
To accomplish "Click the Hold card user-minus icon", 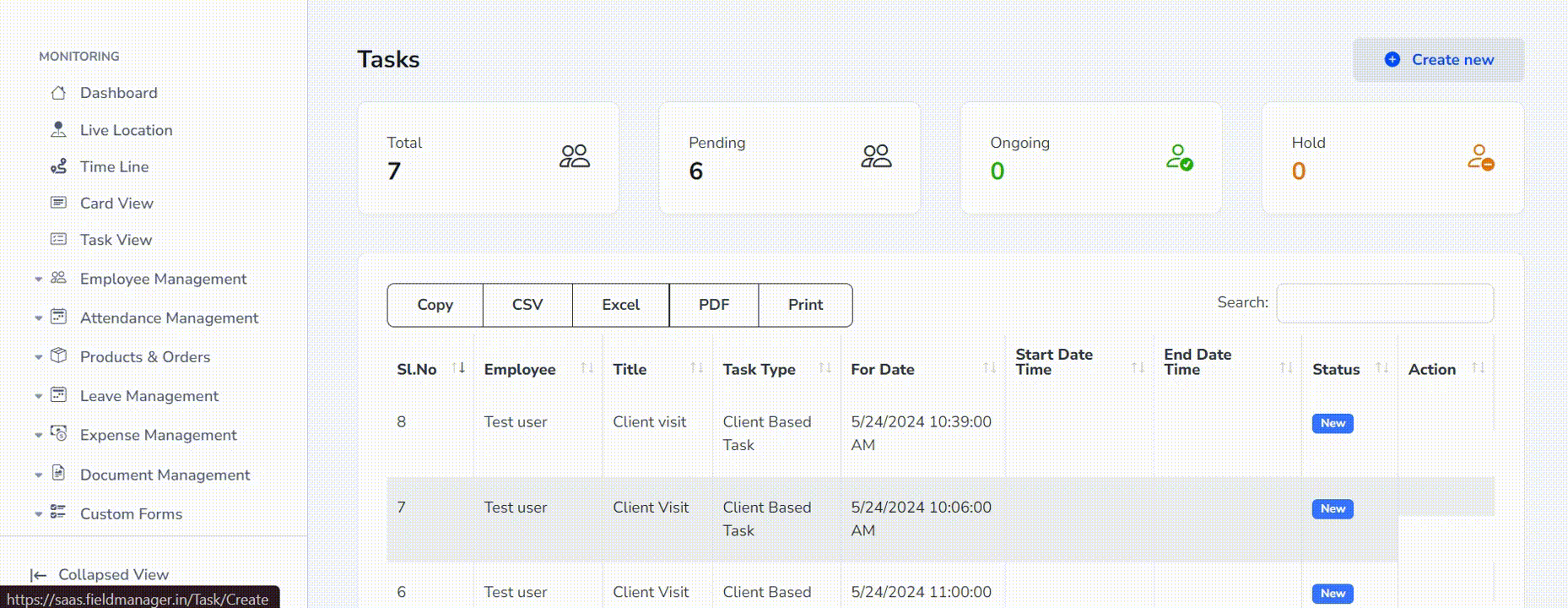I will (1481, 157).
